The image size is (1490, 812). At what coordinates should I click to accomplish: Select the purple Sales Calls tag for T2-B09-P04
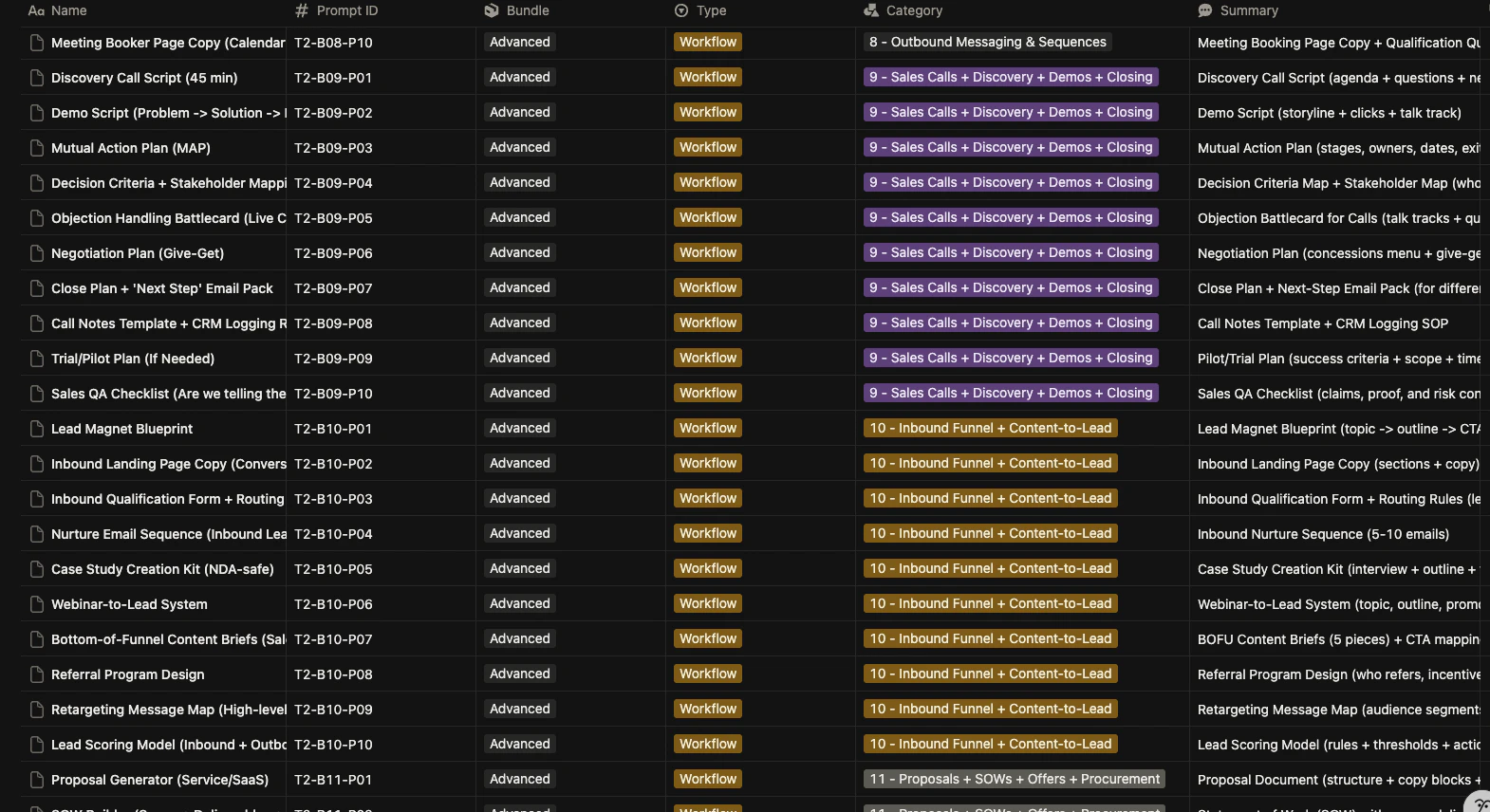click(x=1011, y=182)
